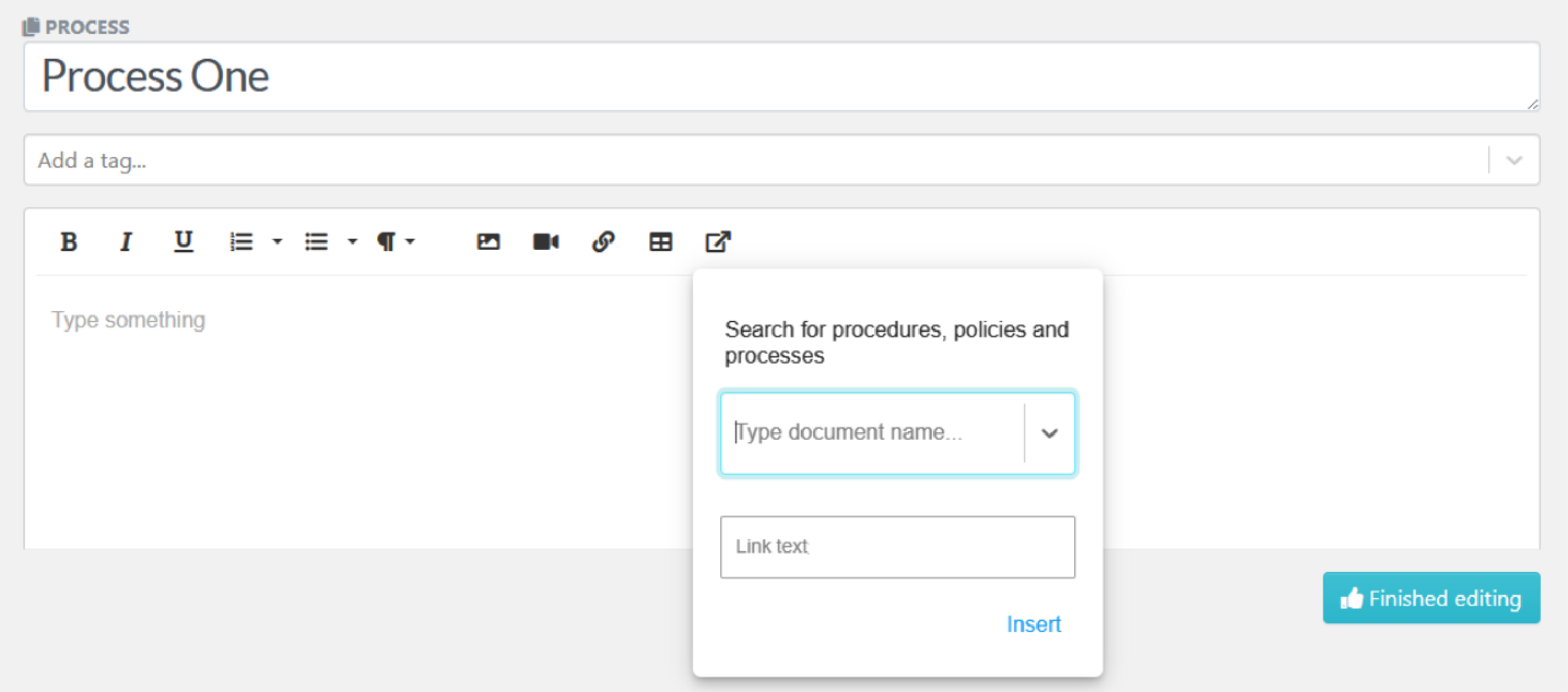Click the link-to-document external icon
The width and height of the screenshot is (1568, 692).
(718, 242)
